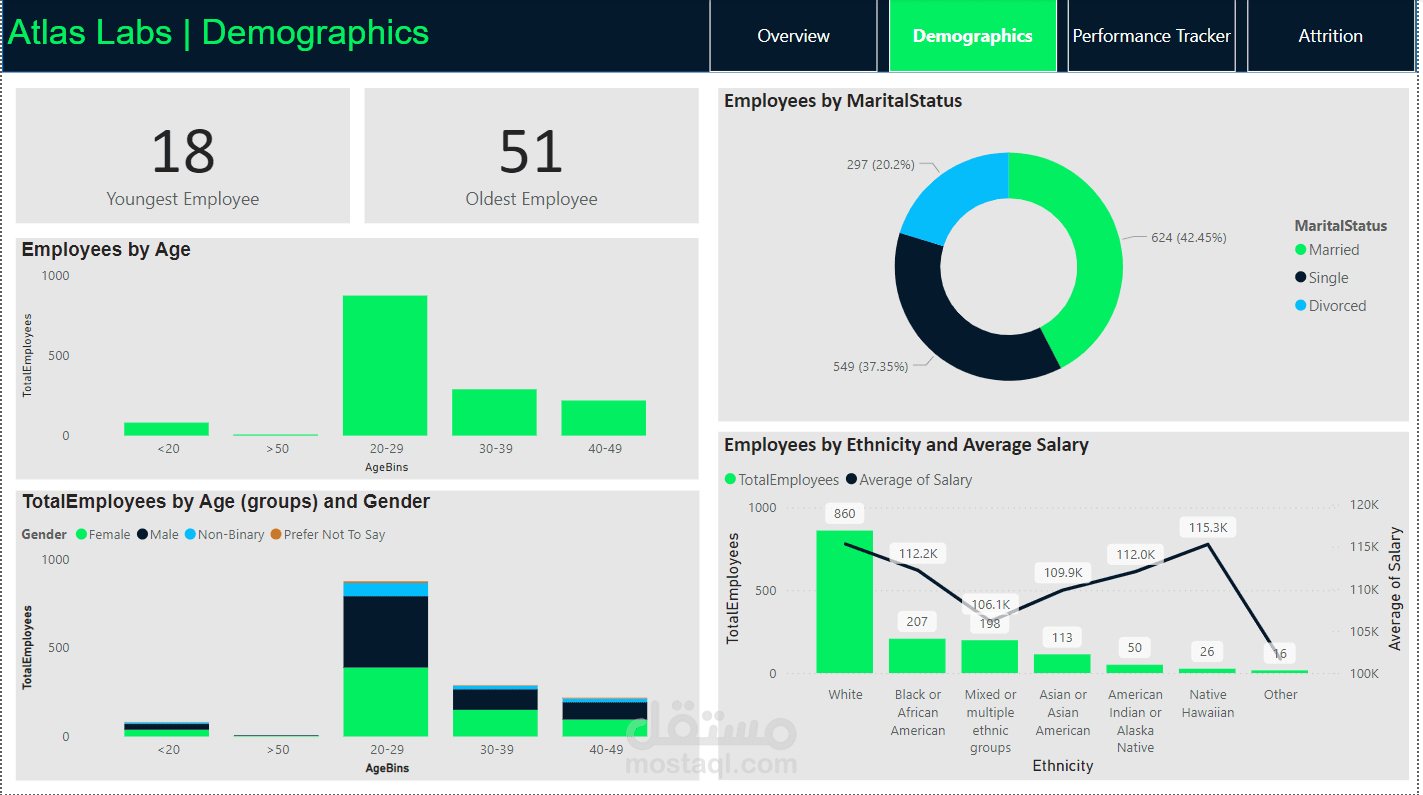Click the Mixed or multiple ethnic groups bar
The width and height of the screenshot is (1423, 795).
[x=990, y=657]
